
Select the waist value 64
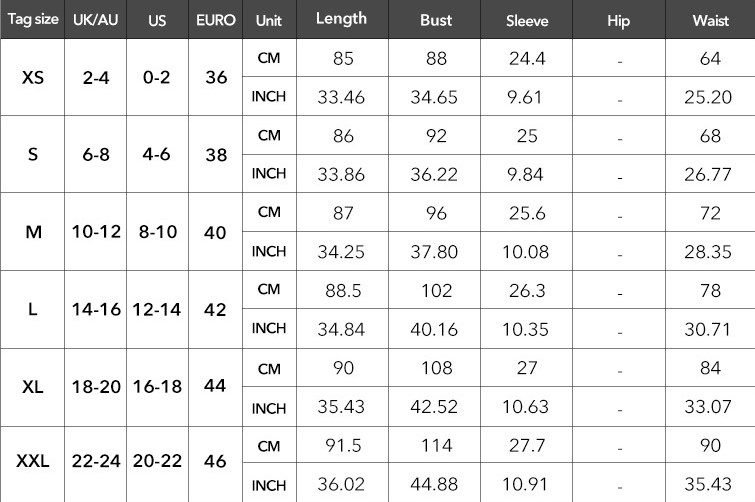pos(710,59)
